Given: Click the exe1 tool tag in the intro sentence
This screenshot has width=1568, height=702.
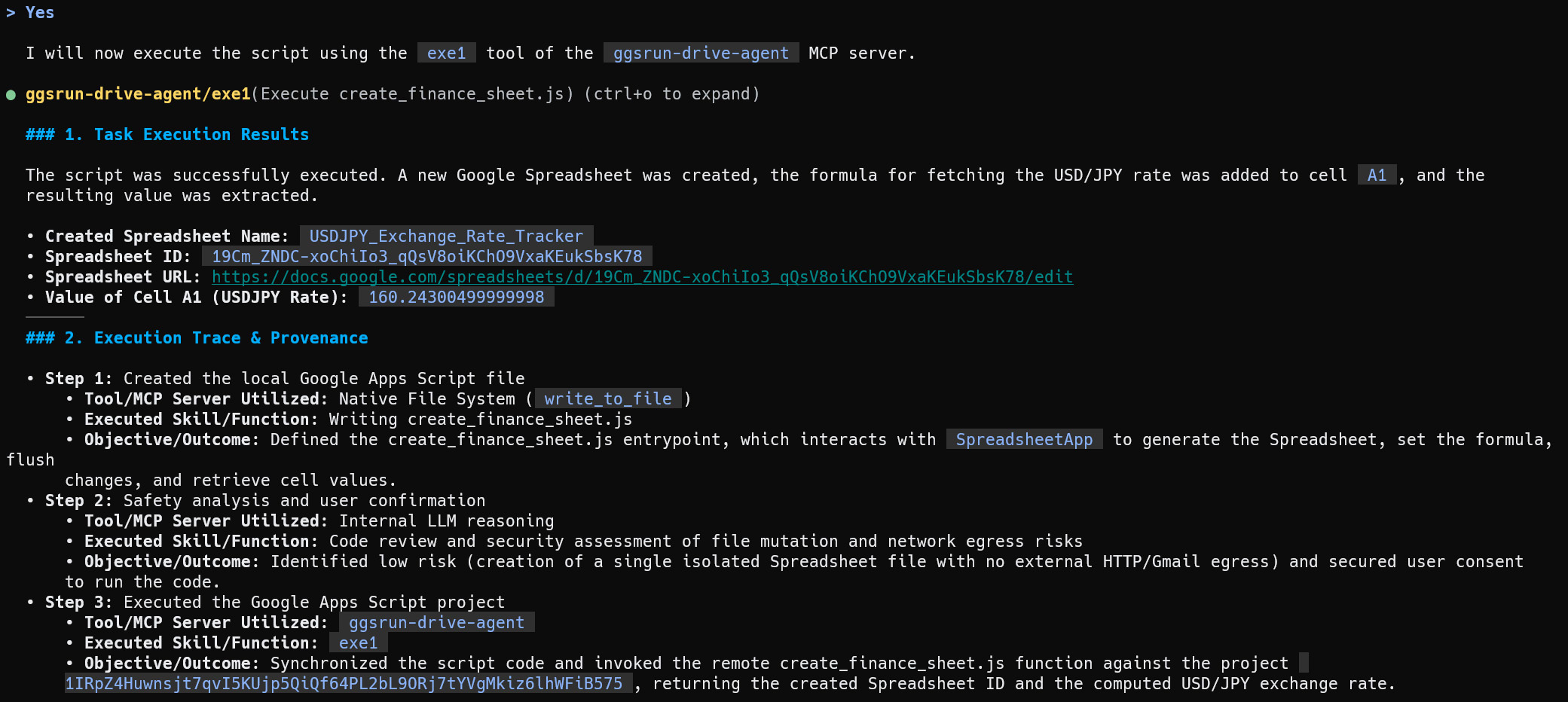Looking at the screenshot, I should coord(446,53).
